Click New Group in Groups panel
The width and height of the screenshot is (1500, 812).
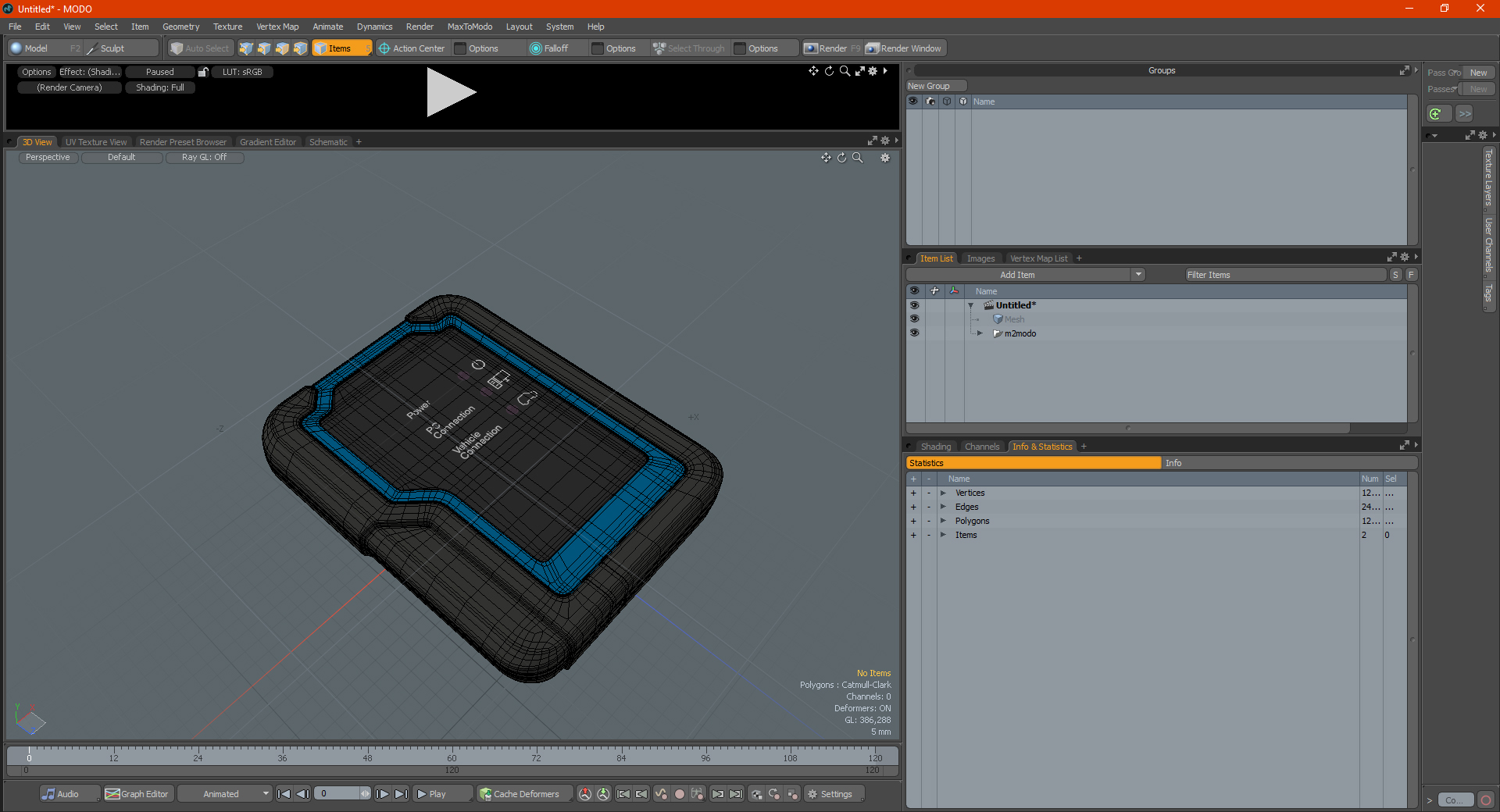[x=936, y=86]
